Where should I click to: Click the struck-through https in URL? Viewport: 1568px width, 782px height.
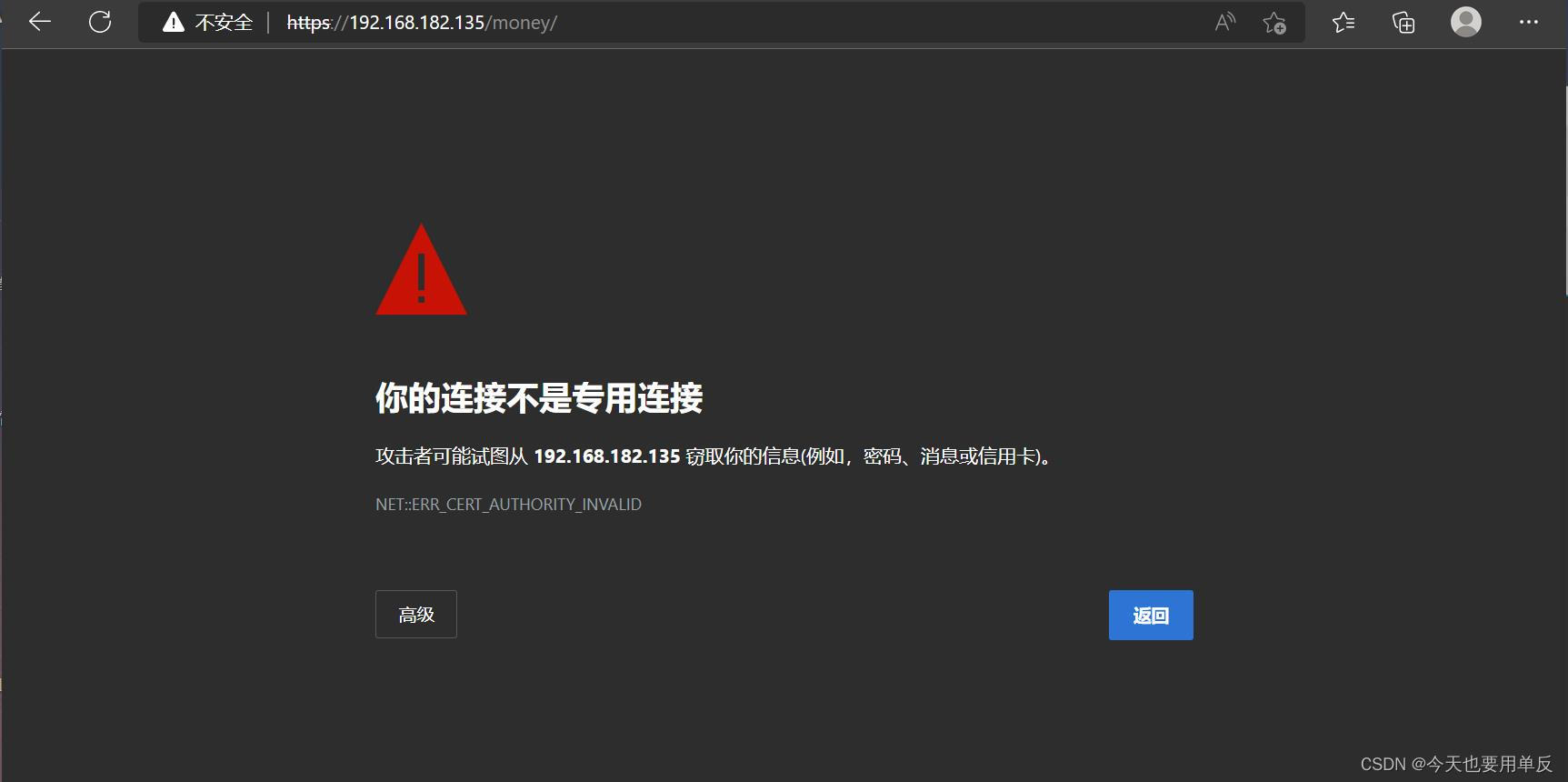[308, 23]
